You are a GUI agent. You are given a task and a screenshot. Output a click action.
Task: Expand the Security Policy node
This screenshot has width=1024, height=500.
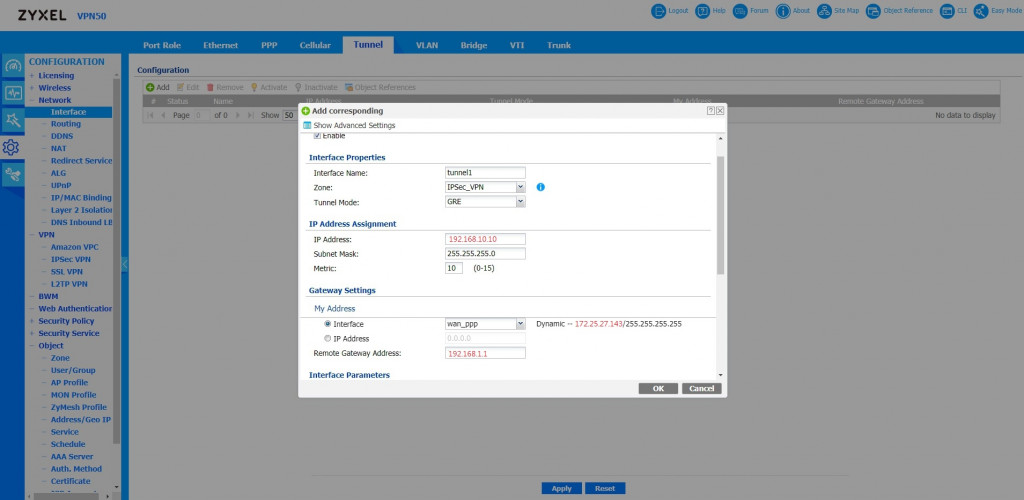[x=31, y=321]
